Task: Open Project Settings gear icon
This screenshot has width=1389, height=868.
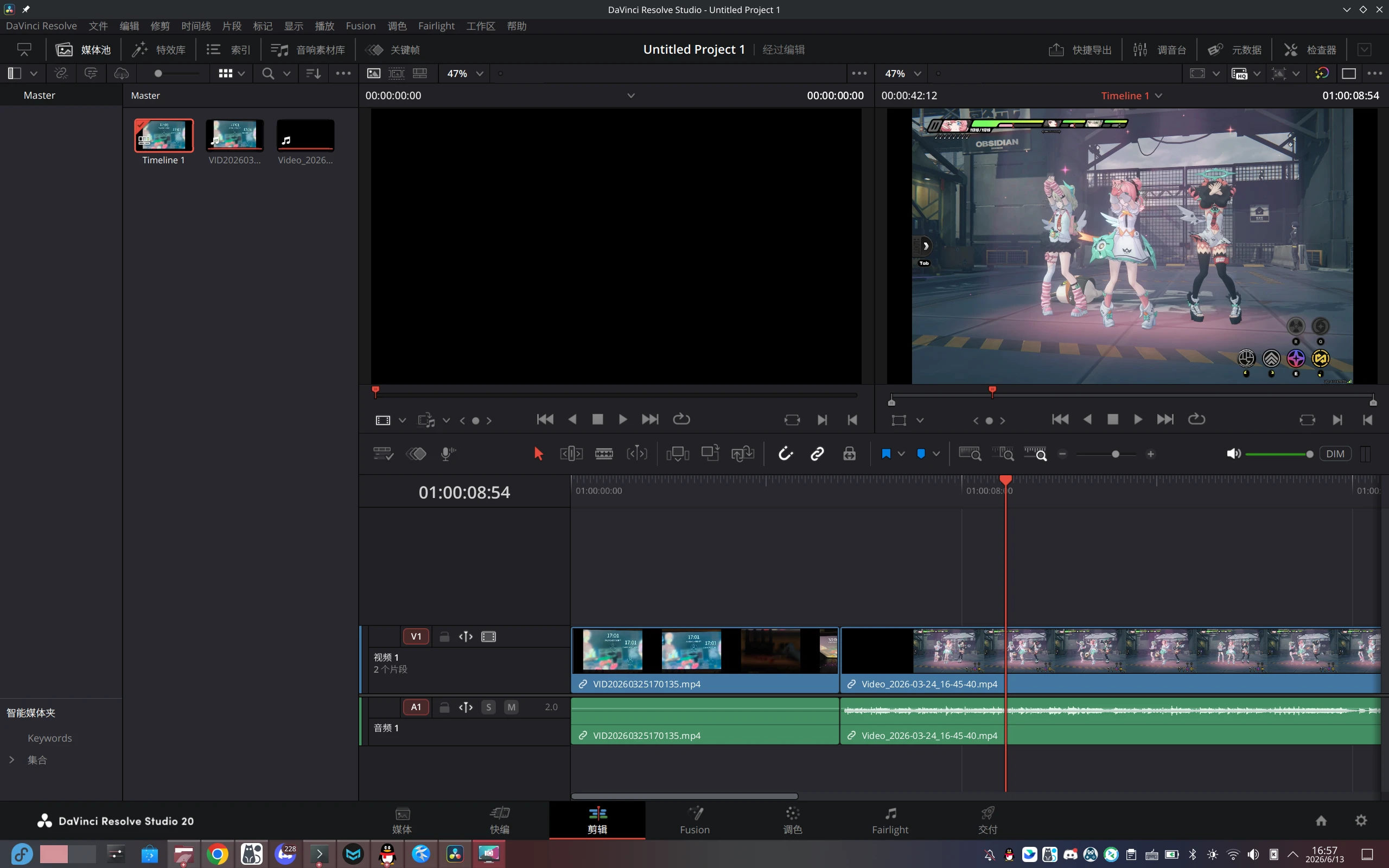Action: coord(1361,820)
